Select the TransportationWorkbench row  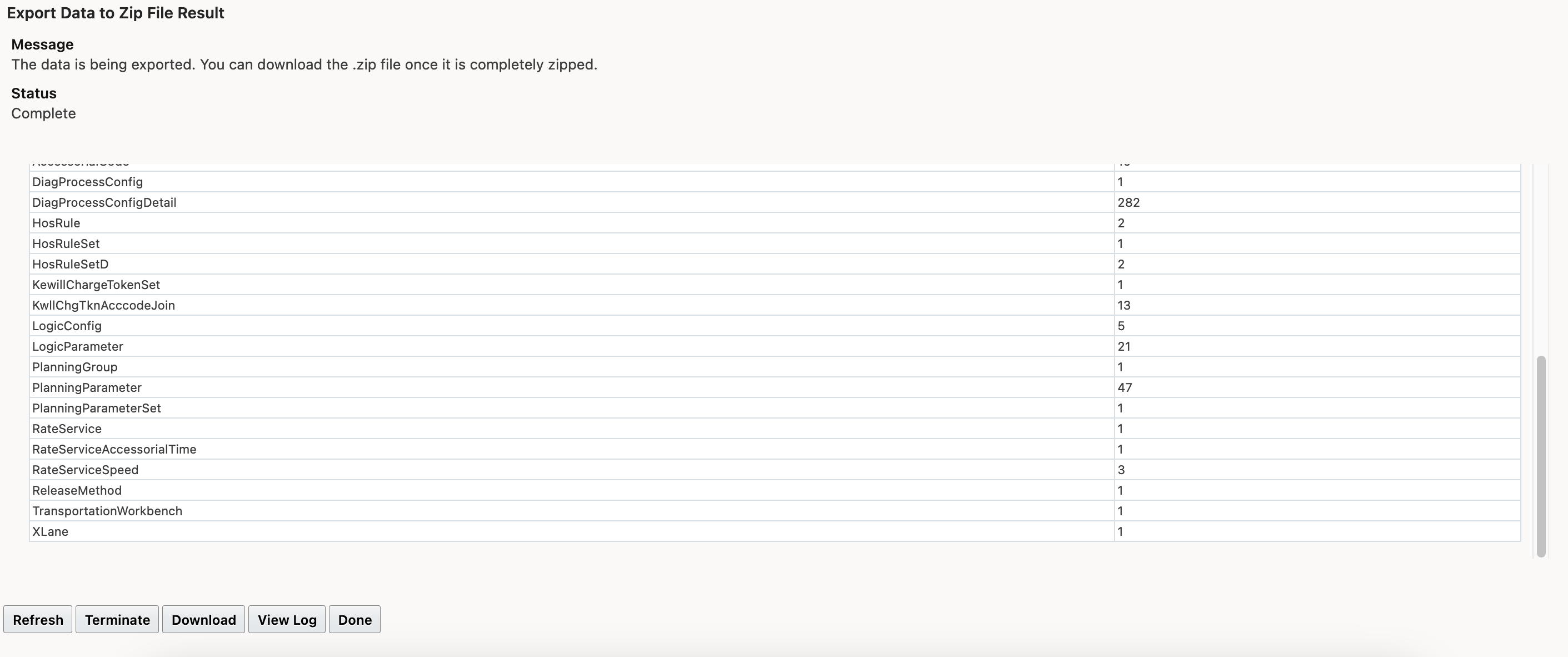coord(775,511)
